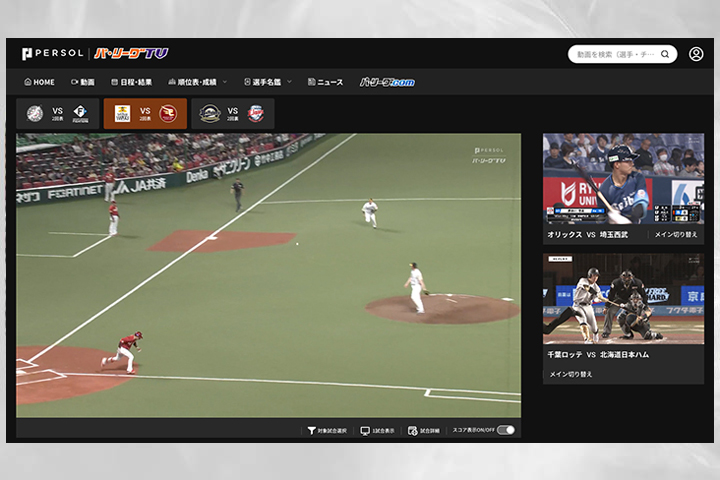This screenshot has height=480, width=720.
Task: Click the HOME house icon
Action: point(28,82)
